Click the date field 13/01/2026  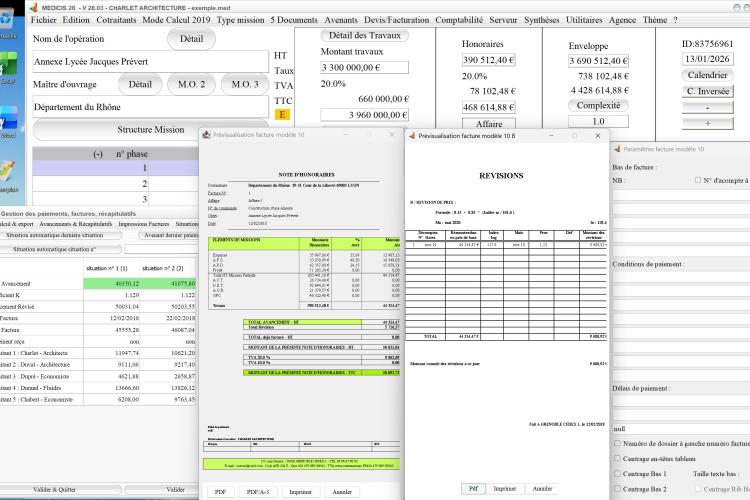707,59
